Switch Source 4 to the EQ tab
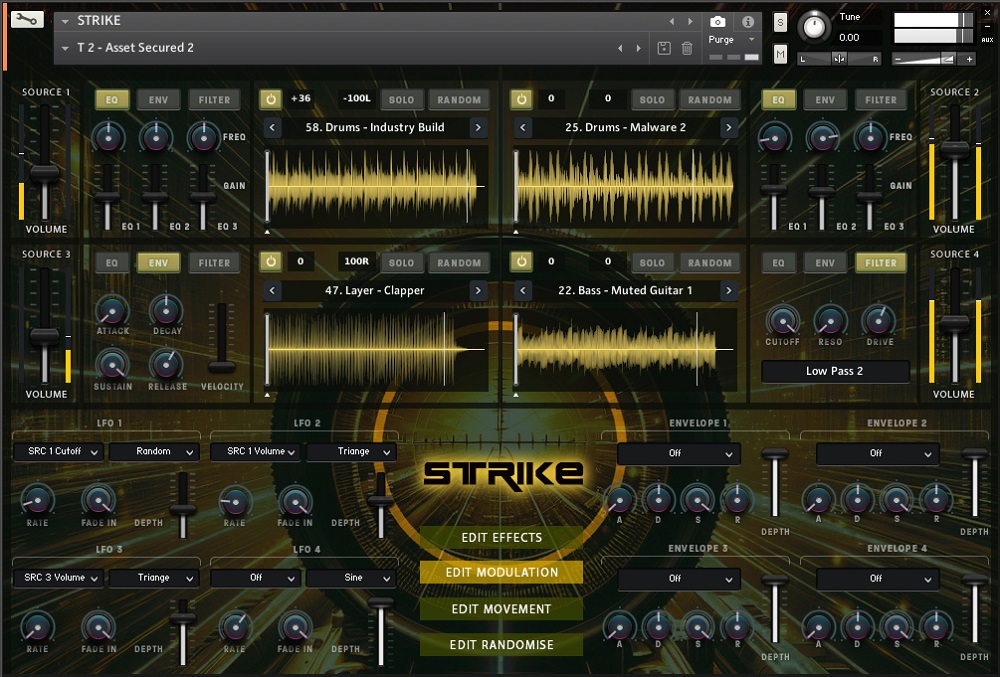 tap(778, 263)
